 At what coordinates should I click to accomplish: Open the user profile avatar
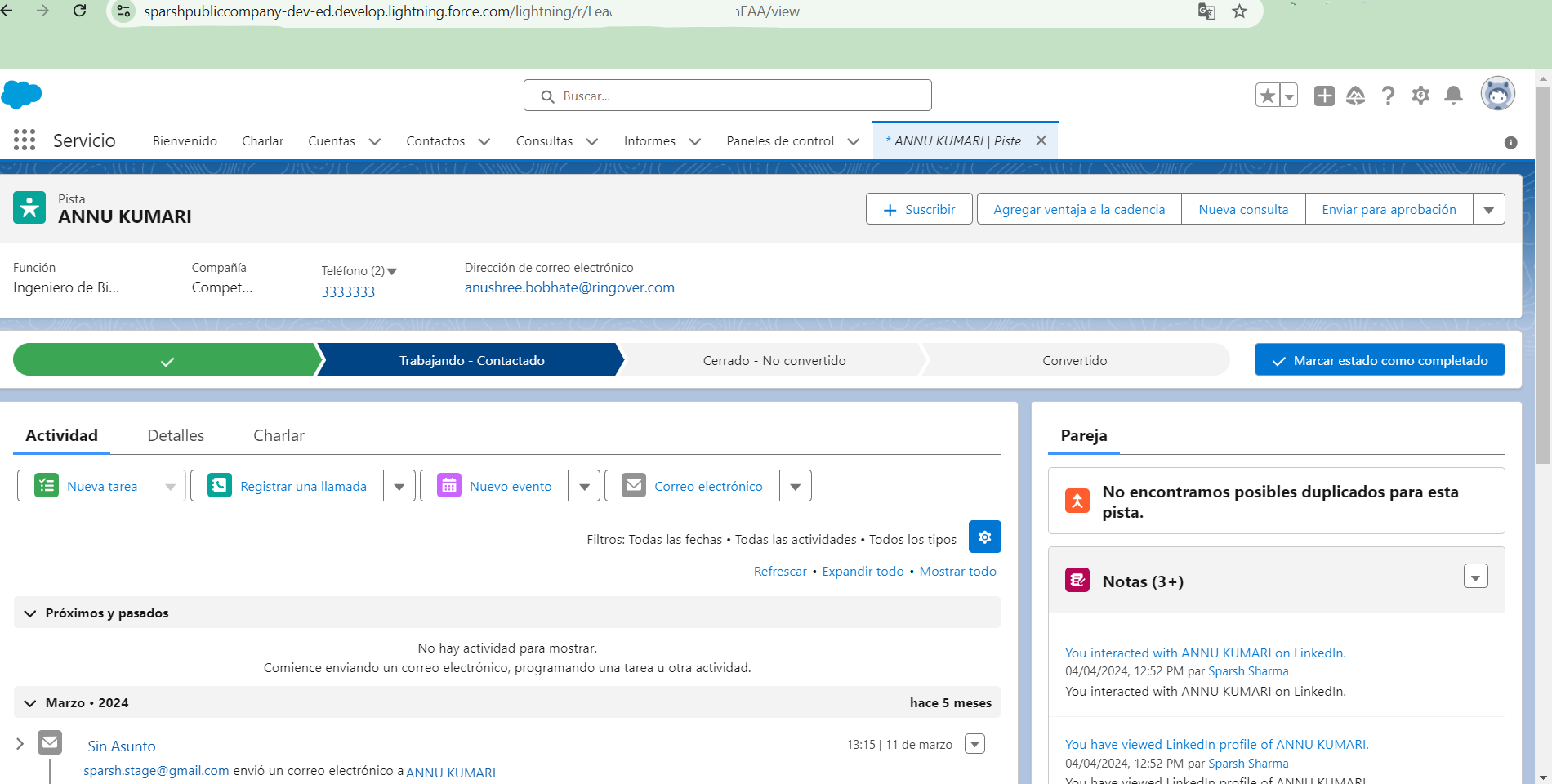(1498, 94)
